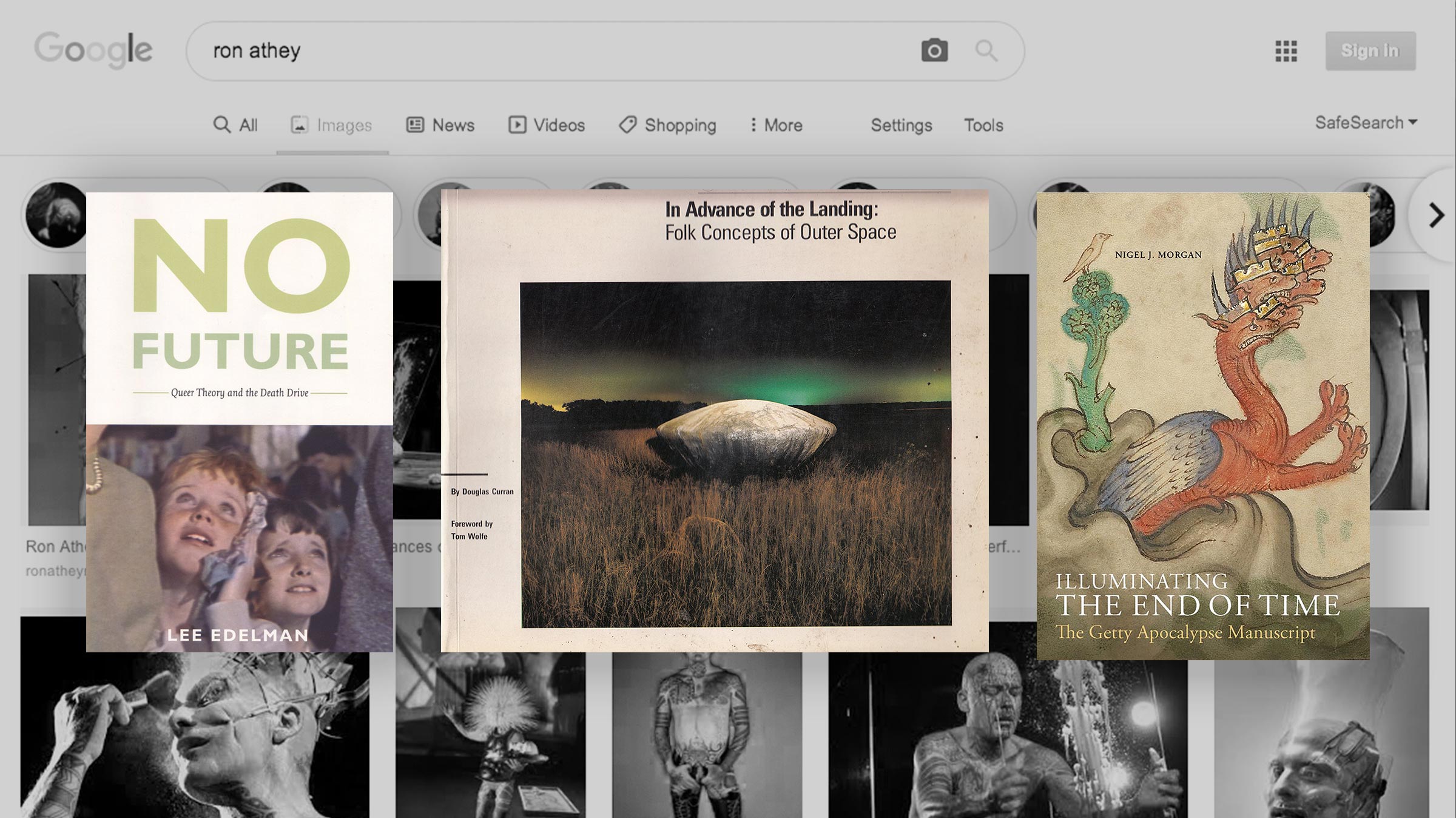Select the No Future book cover
1456x818 pixels.
(x=240, y=422)
